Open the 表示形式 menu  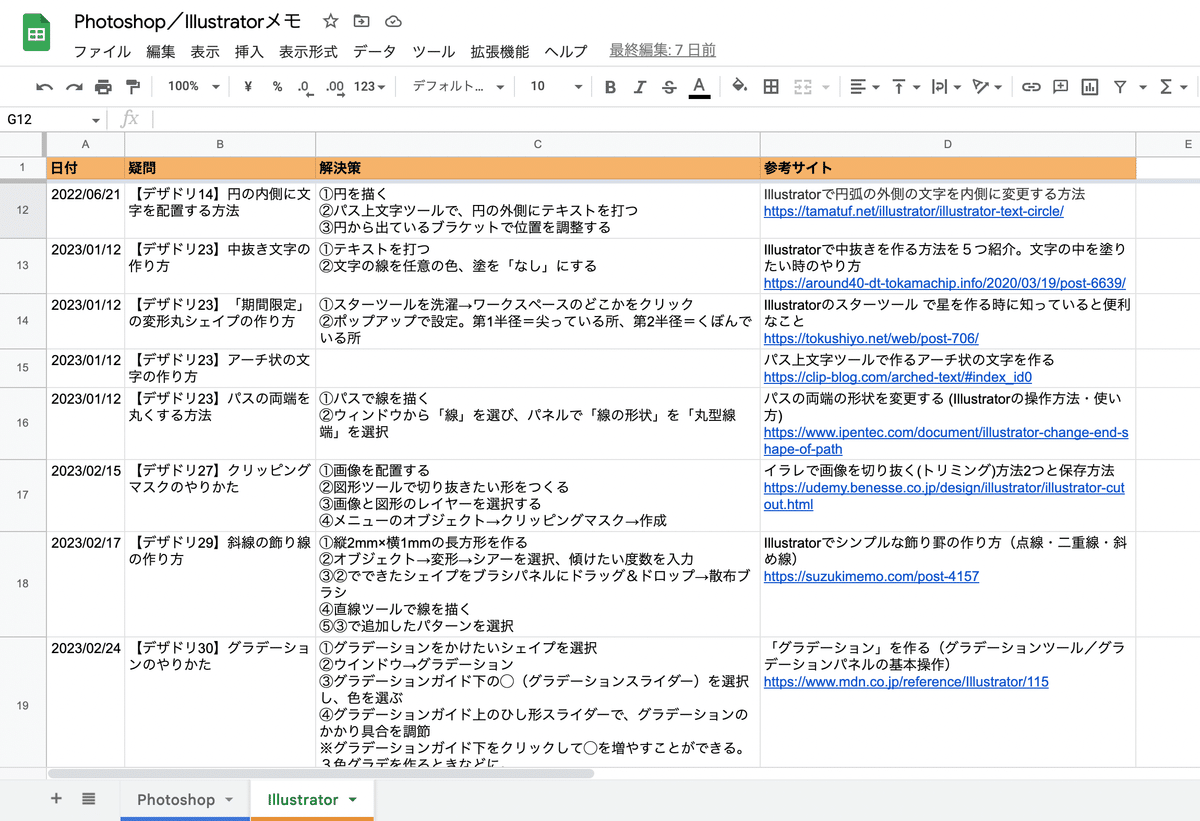coord(308,52)
